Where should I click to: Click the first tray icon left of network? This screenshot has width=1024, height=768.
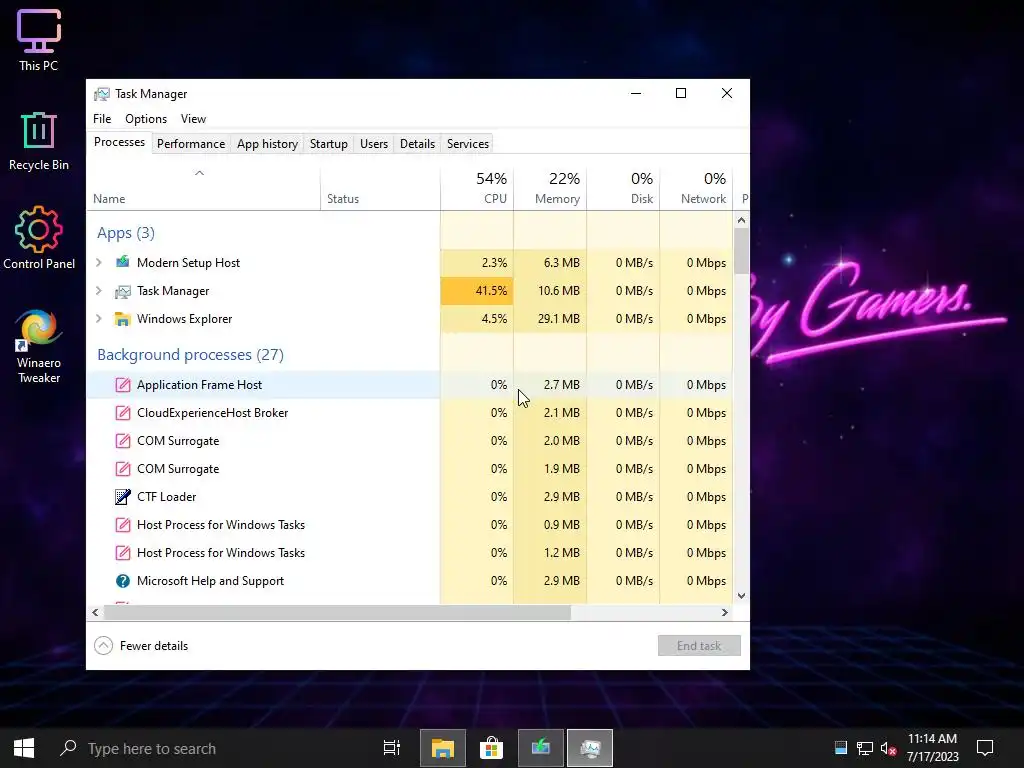[841, 748]
